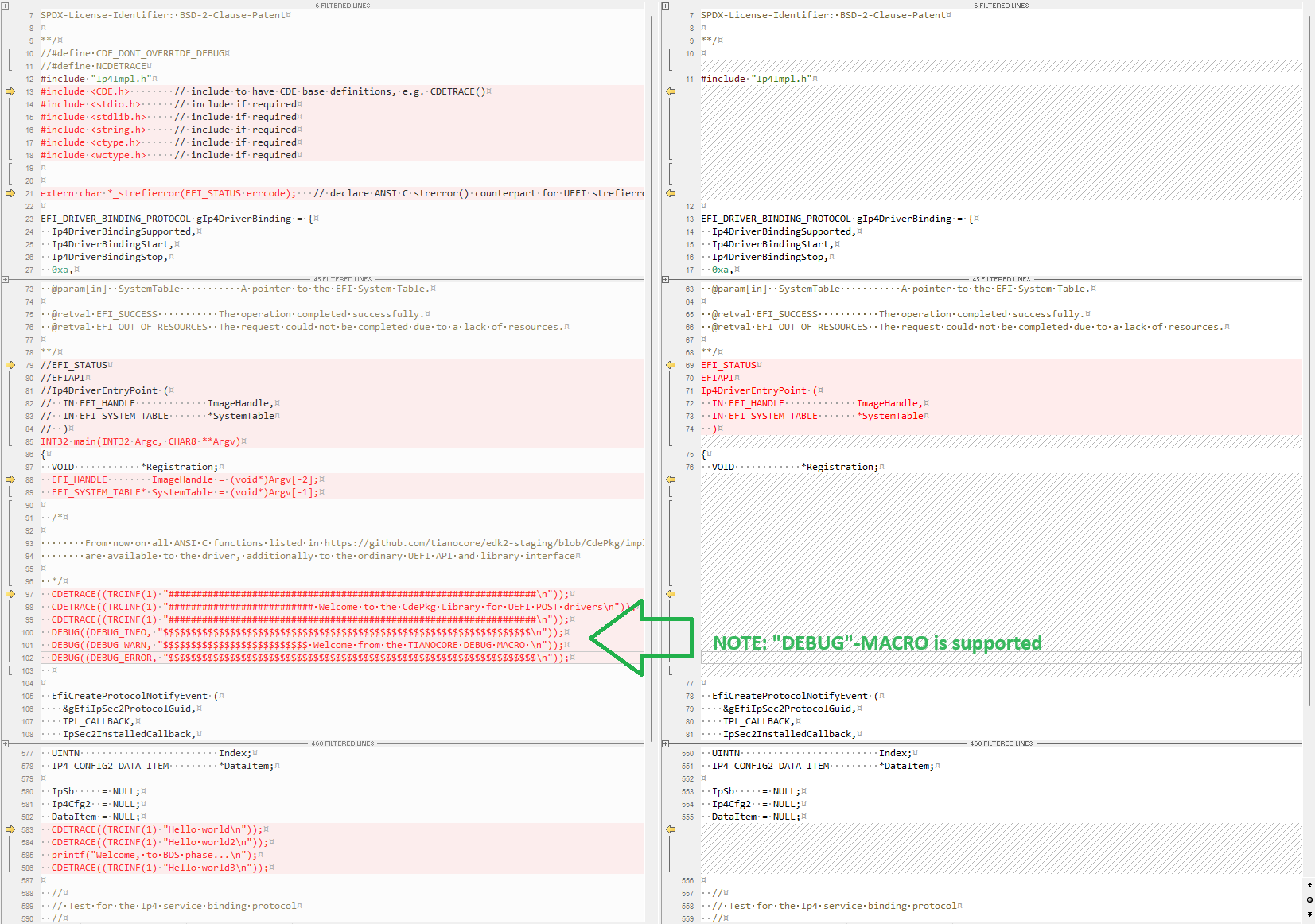Click left line 584 CDETRACE Hello world2
1315x924 pixels.
point(162,842)
